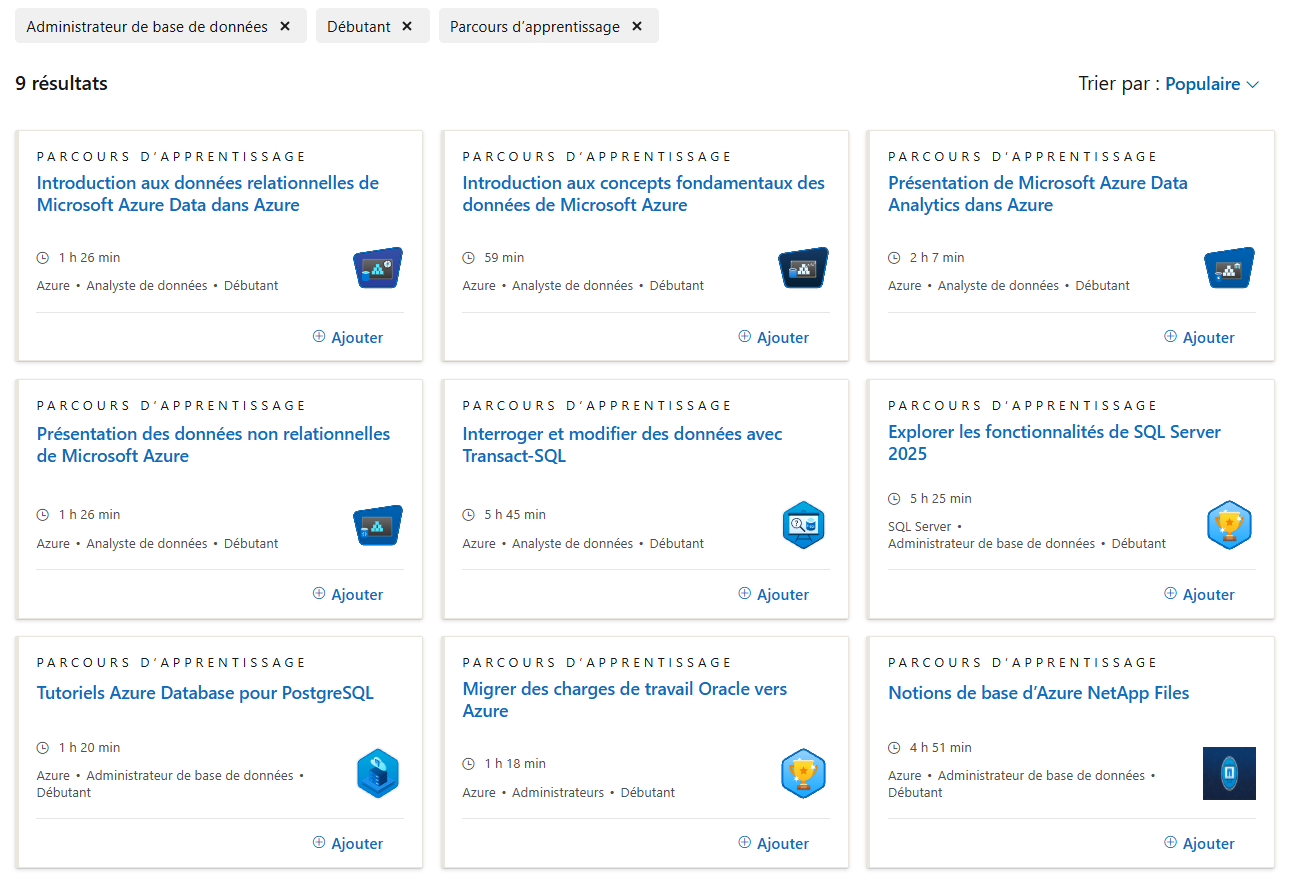Remove the Parcours d'apprentissage filter chip
The image size is (1291, 880).
pyautogui.click(x=637, y=27)
